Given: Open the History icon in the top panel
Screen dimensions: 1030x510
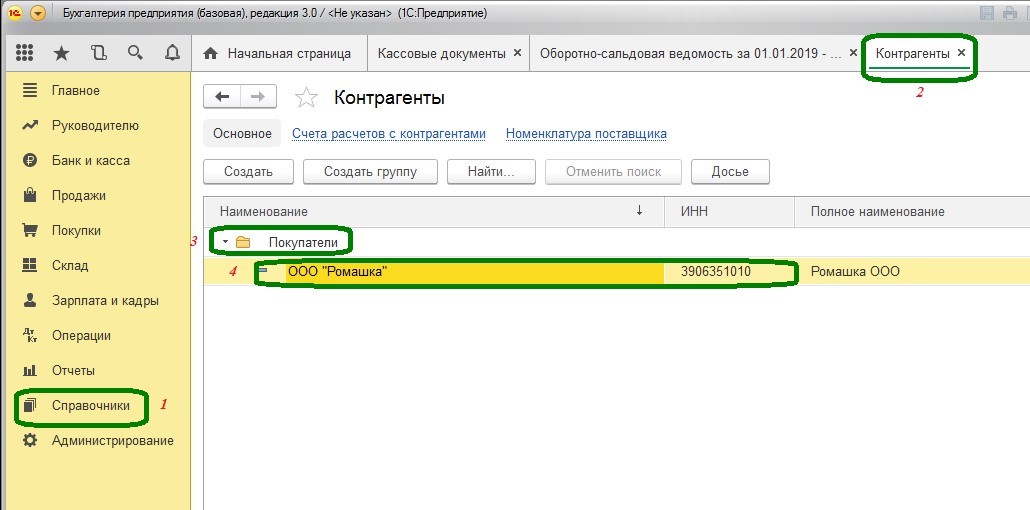Looking at the screenshot, I should click(x=99, y=53).
